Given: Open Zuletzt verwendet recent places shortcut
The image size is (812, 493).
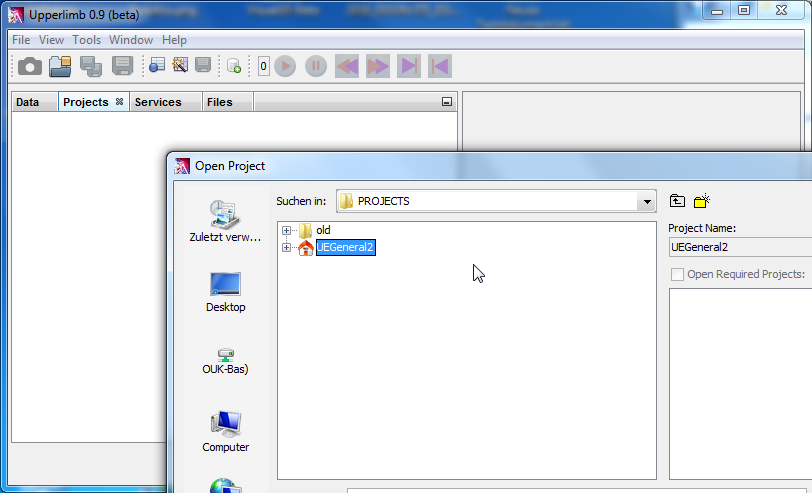Looking at the screenshot, I should point(225,221).
